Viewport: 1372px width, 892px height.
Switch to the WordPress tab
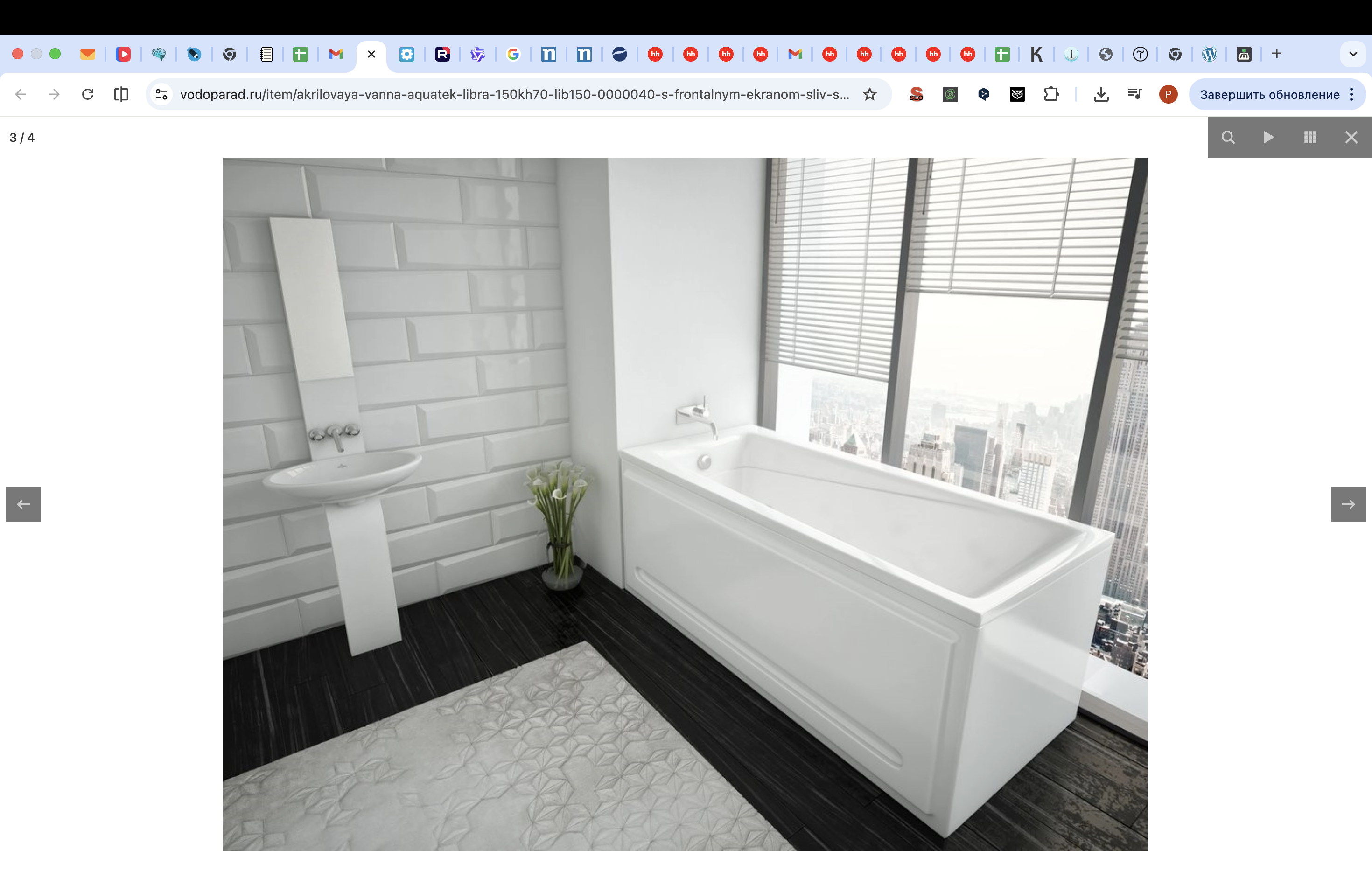1209,54
